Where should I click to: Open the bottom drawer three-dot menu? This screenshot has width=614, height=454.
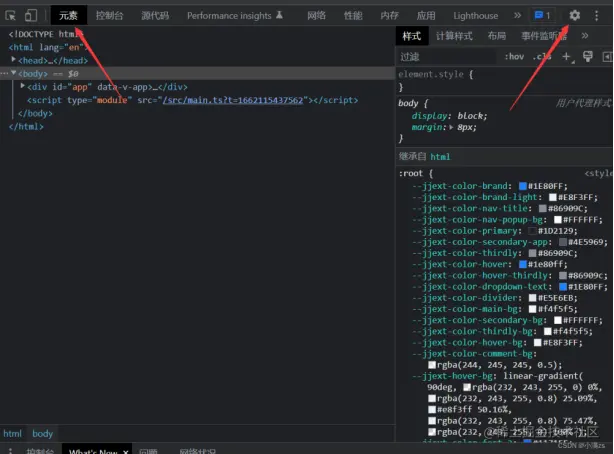pos(11,451)
